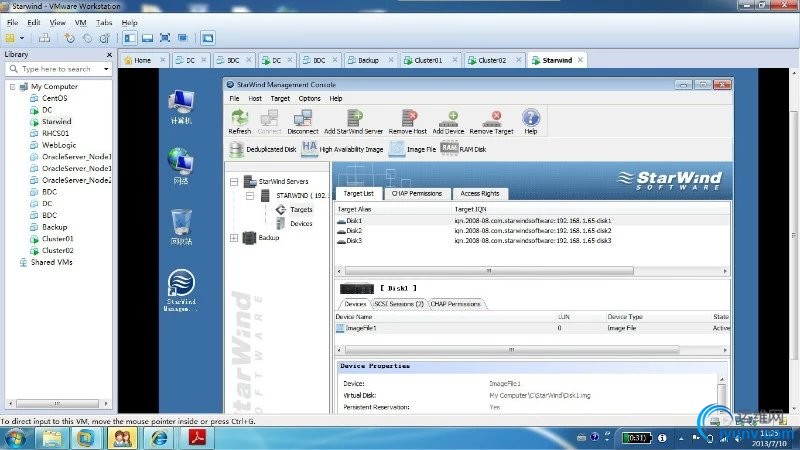The height and width of the screenshot is (450, 800).
Task: Click the VMware power toolbar icon
Action: [10, 38]
